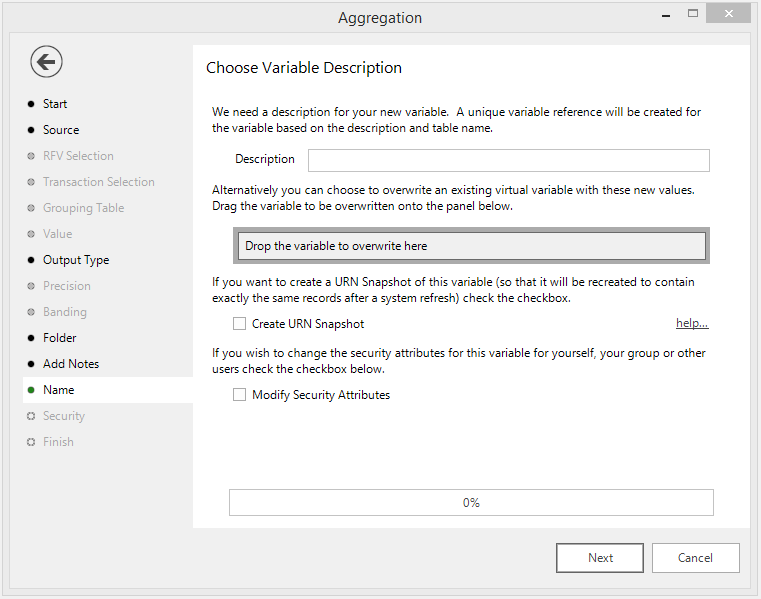This screenshot has height=599, width=761.
Task: Click the Finish step icon
Action: pyautogui.click(x=31, y=442)
